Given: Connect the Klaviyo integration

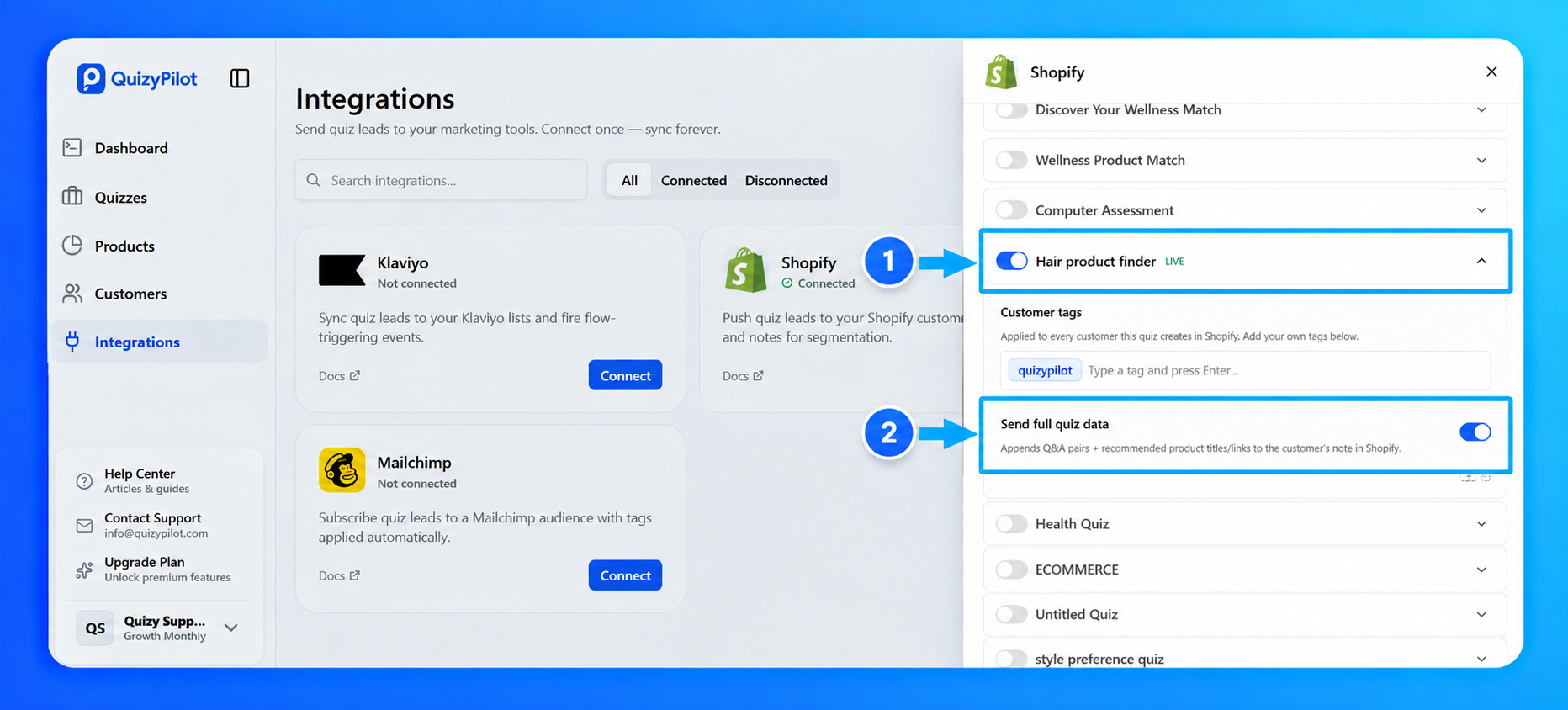Looking at the screenshot, I should point(625,375).
